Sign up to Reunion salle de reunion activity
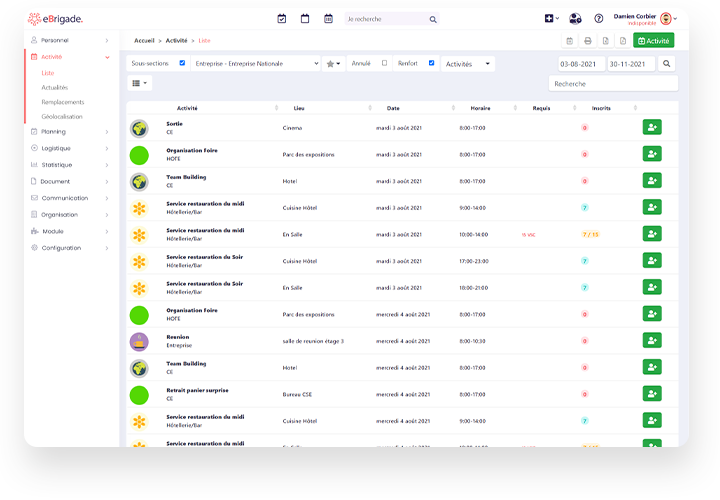This screenshot has width=720, height=500. [652, 340]
